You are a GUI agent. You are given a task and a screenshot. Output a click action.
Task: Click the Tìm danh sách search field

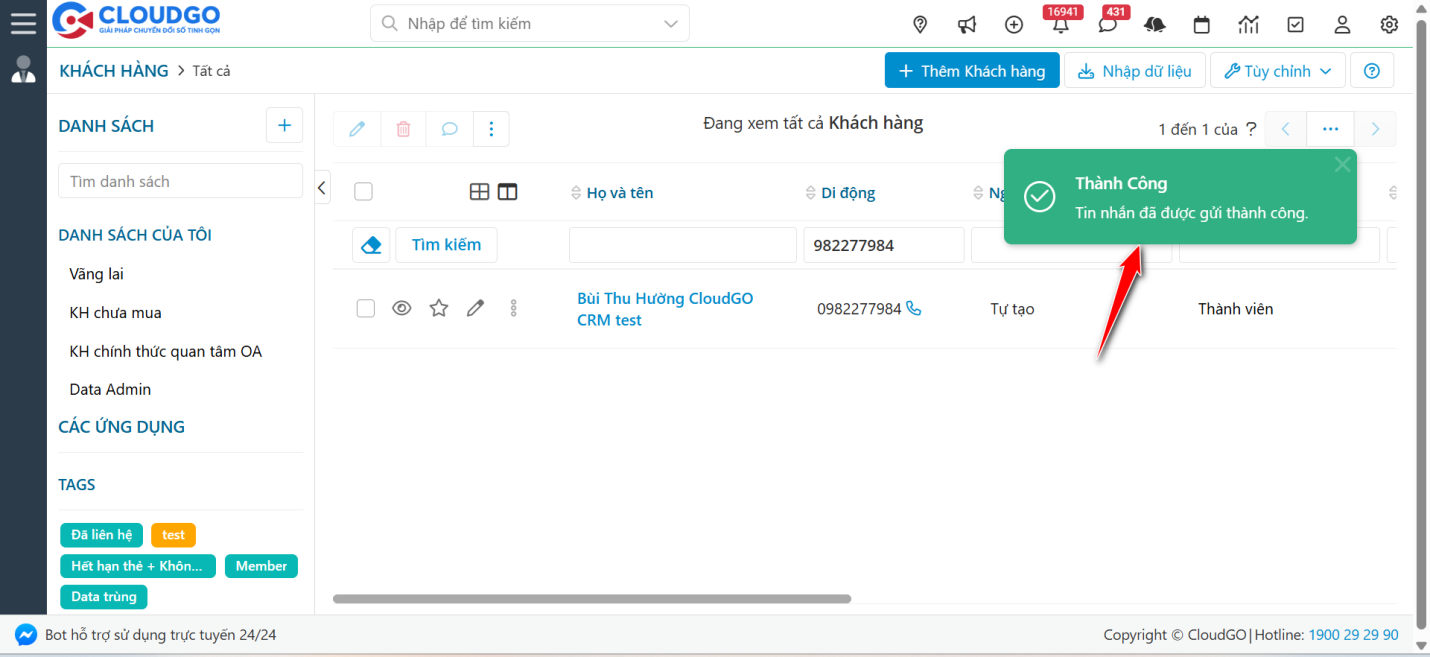pos(180,181)
